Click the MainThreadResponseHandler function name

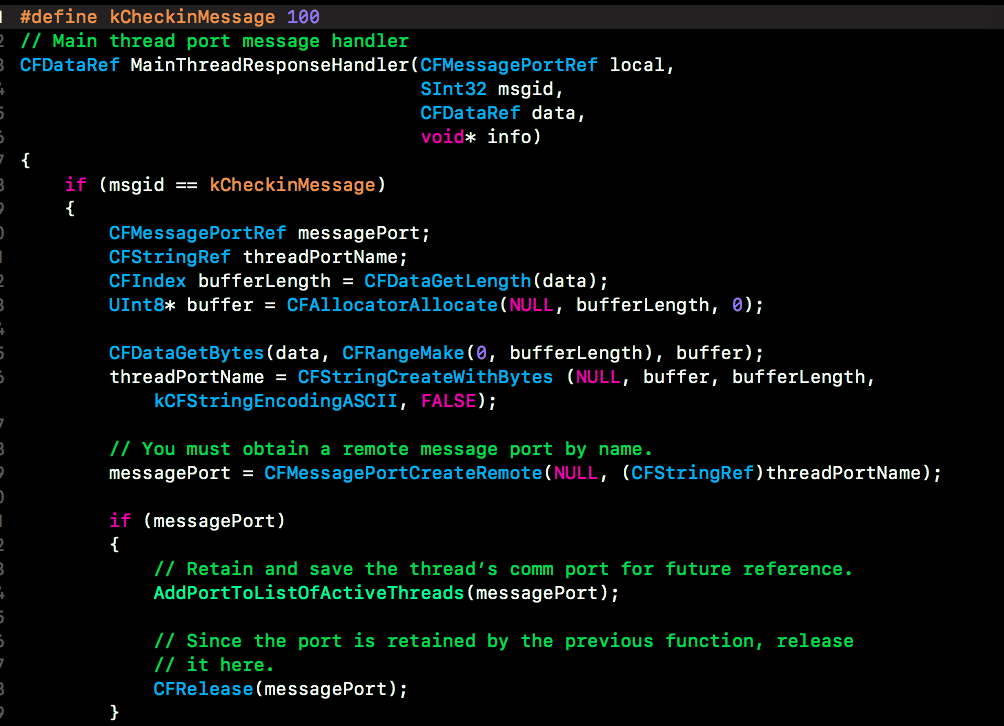point(270,65)
